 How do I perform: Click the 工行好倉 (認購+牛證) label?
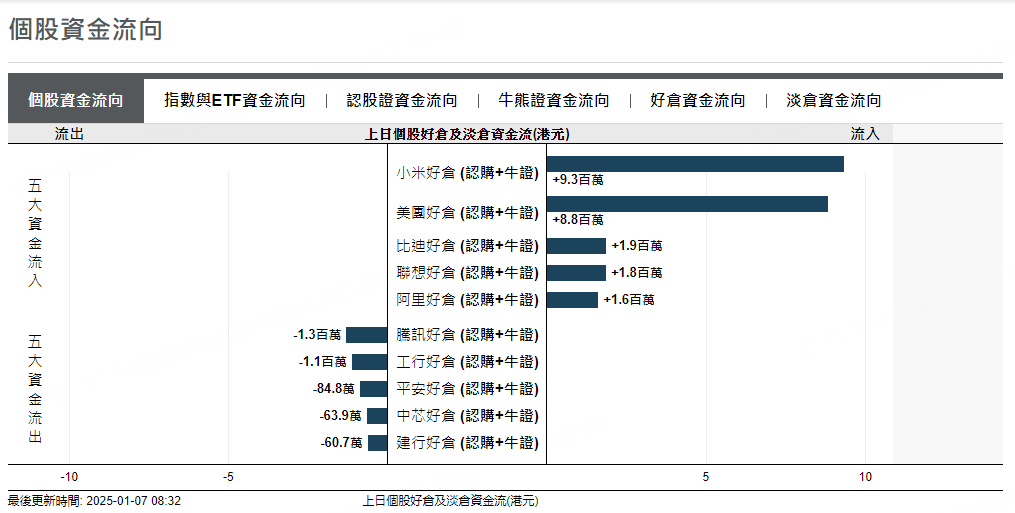[467, 362]
